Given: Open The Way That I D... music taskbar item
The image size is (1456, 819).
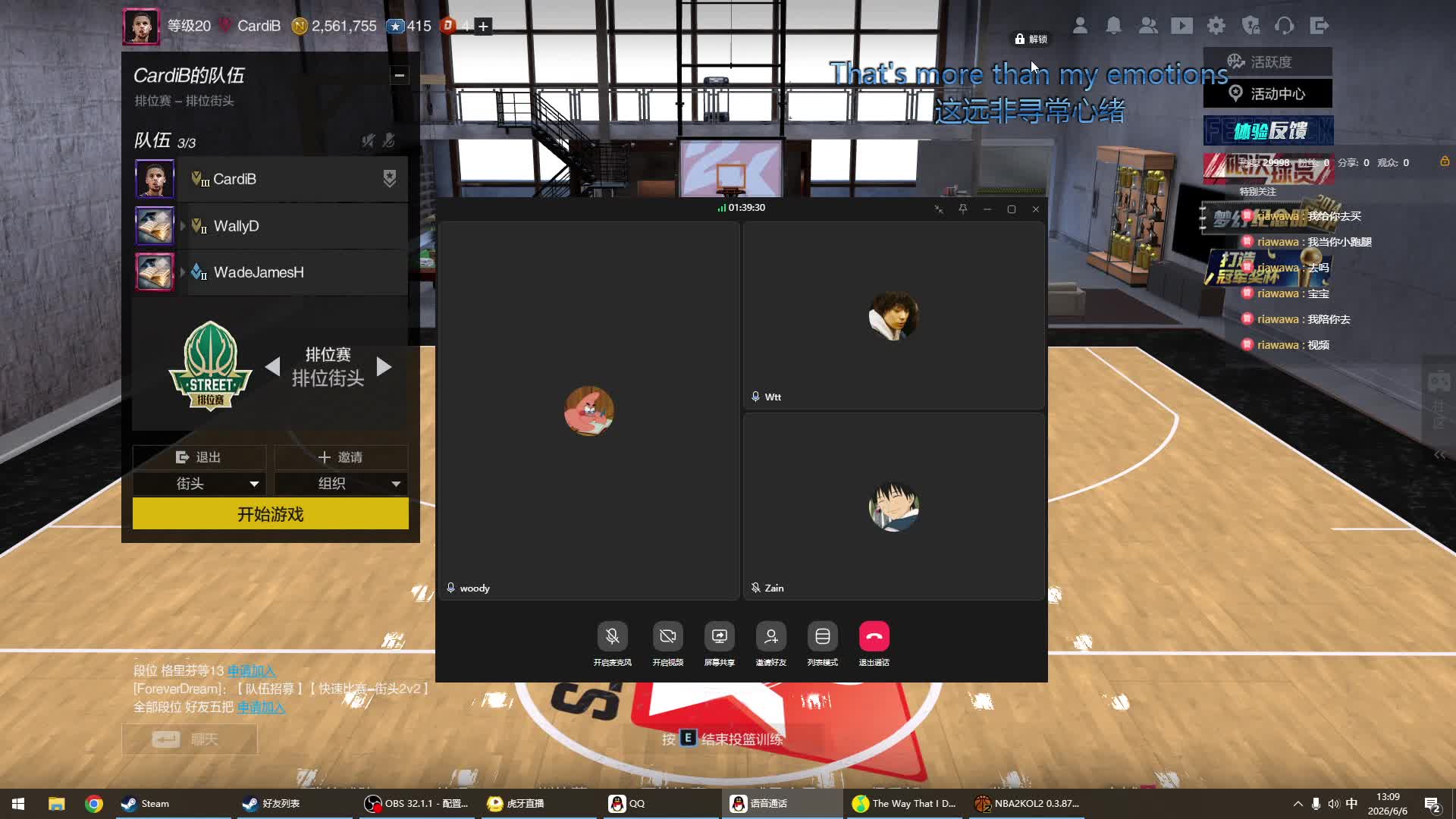Looking at the screenshot, I should (905, 804).
